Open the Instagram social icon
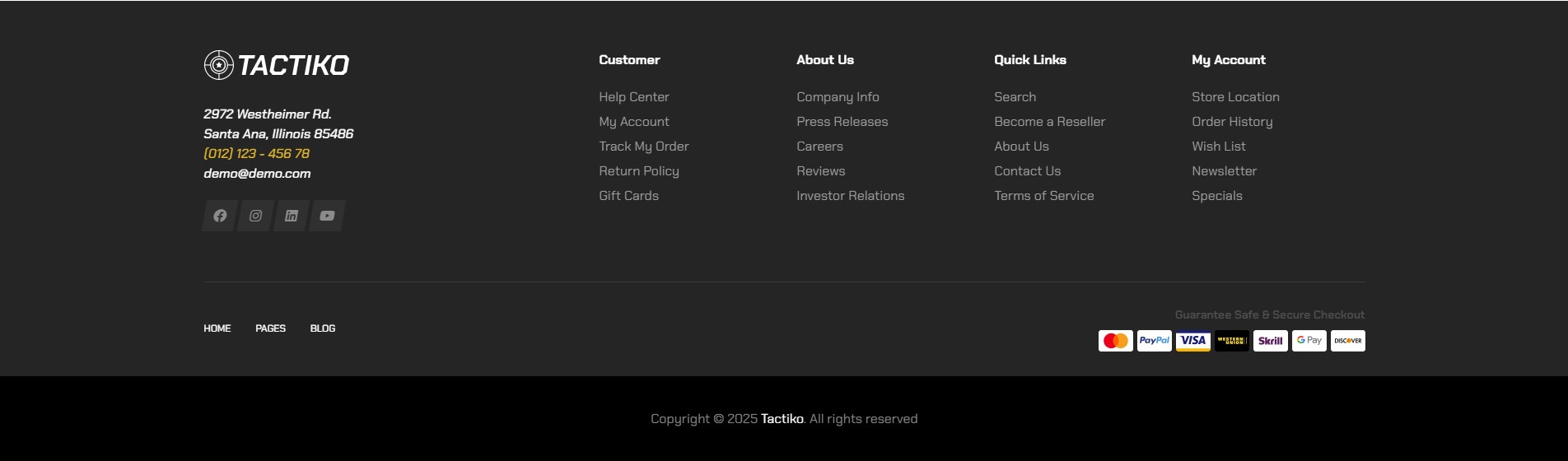 click(255, 216)
